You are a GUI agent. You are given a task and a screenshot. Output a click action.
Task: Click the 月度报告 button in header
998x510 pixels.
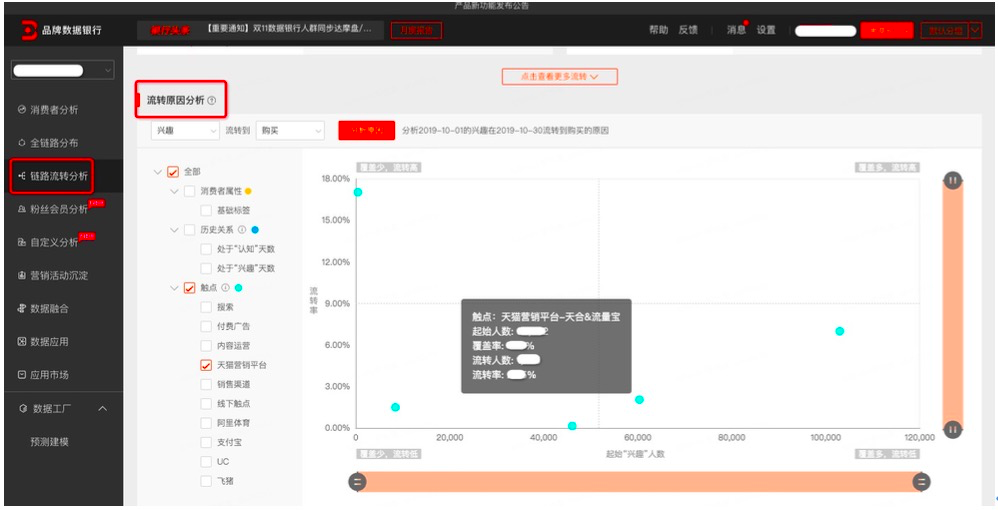(x=416, y=30)
